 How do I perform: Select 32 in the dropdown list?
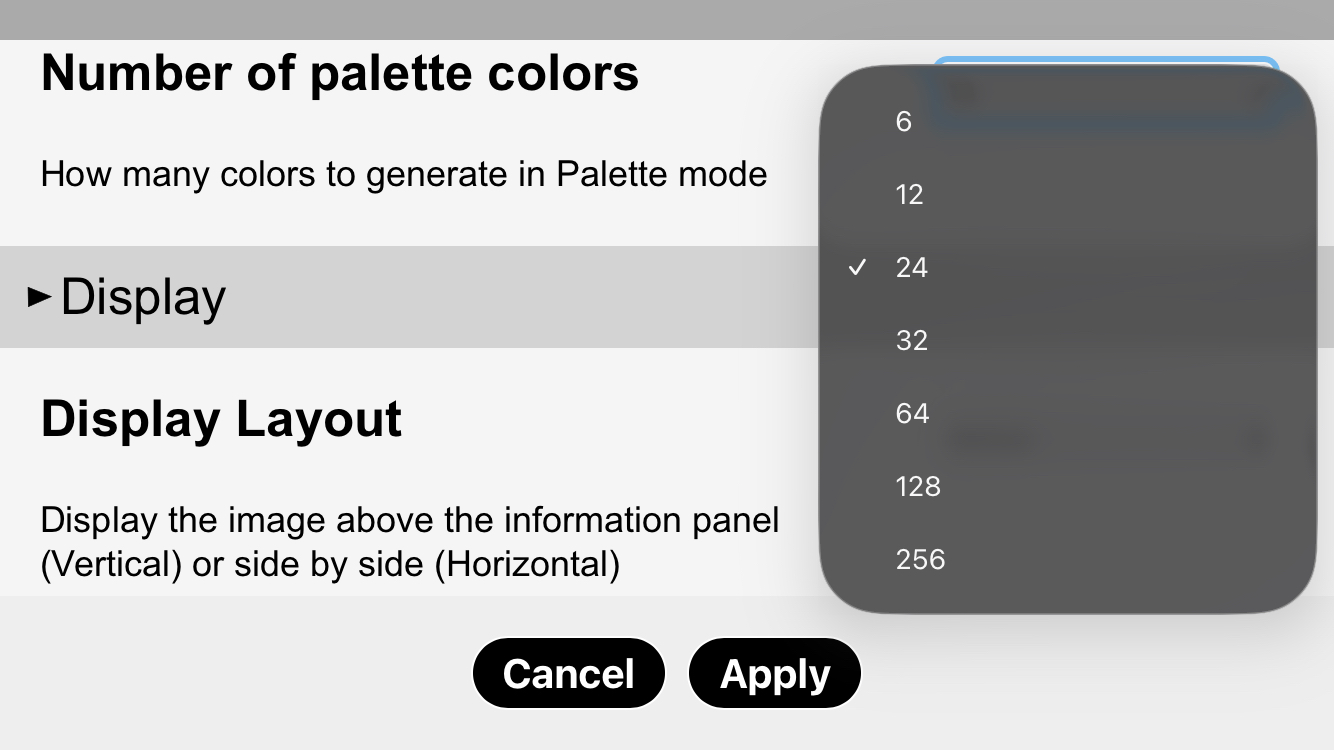912,341
